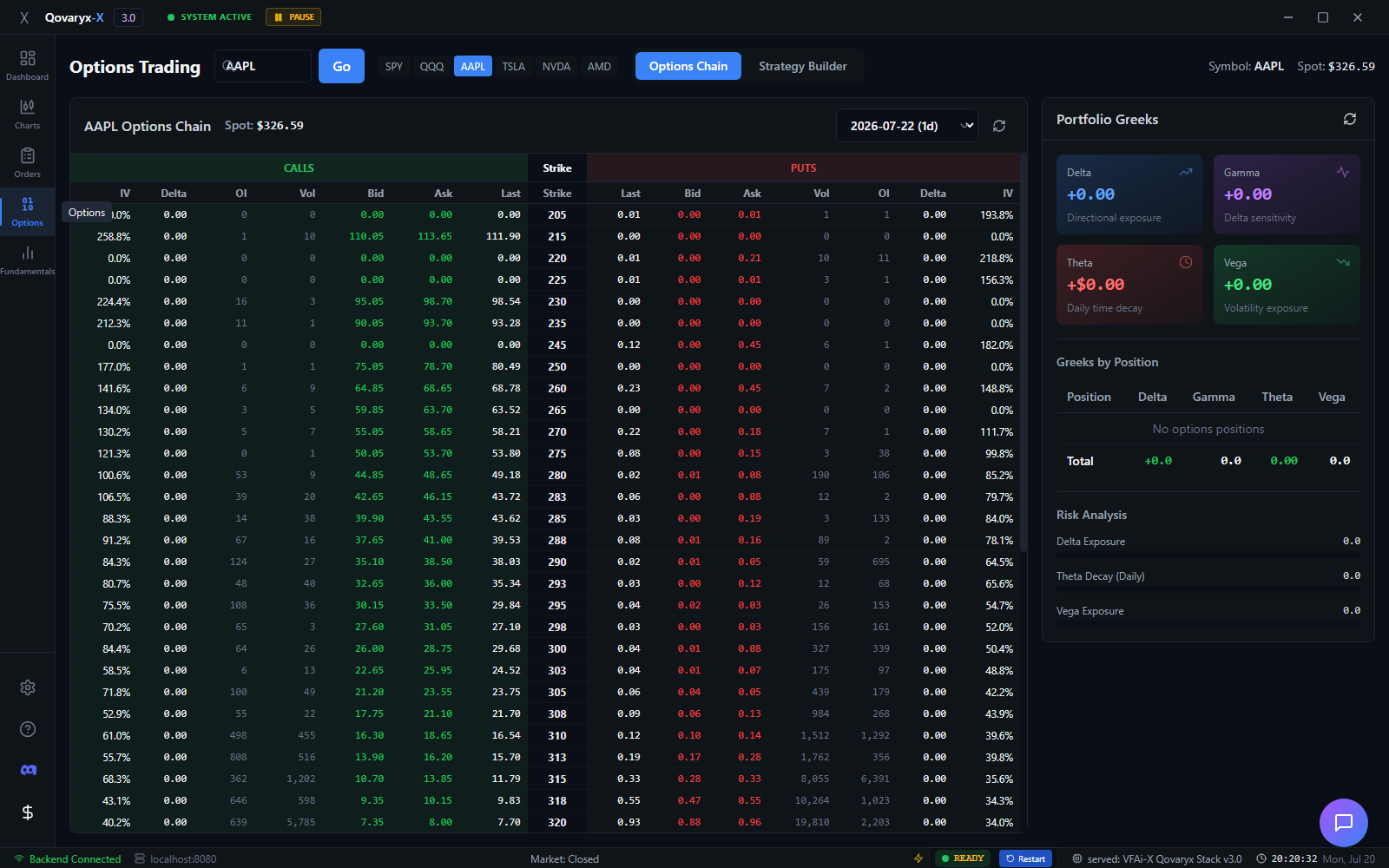Click the symbol search input field
This screenshot has width=1389, height=868.
[263, 66]
